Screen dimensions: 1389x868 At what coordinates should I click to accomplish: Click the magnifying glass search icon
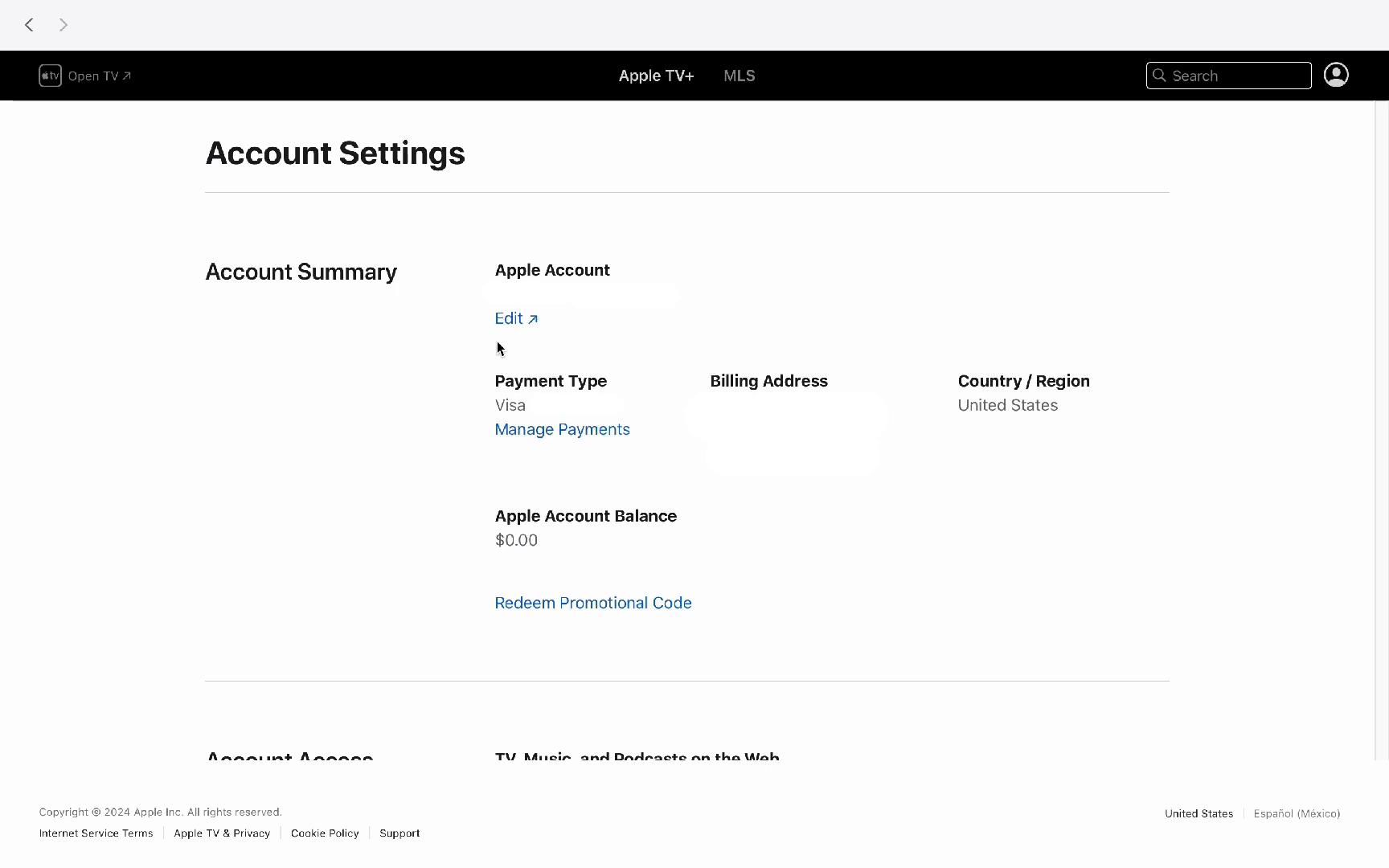coord(1159,76)
